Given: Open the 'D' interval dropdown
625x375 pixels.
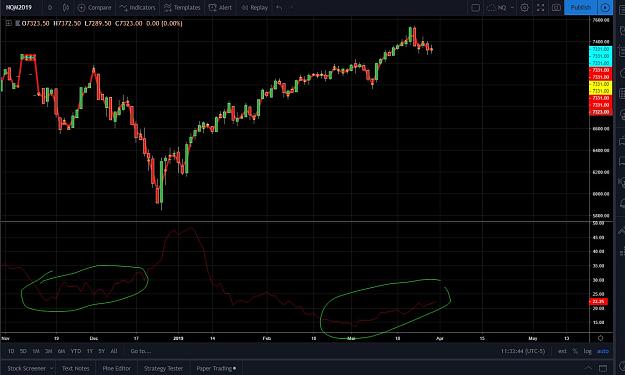Looking at the screenshot, I should click(50, 8).
